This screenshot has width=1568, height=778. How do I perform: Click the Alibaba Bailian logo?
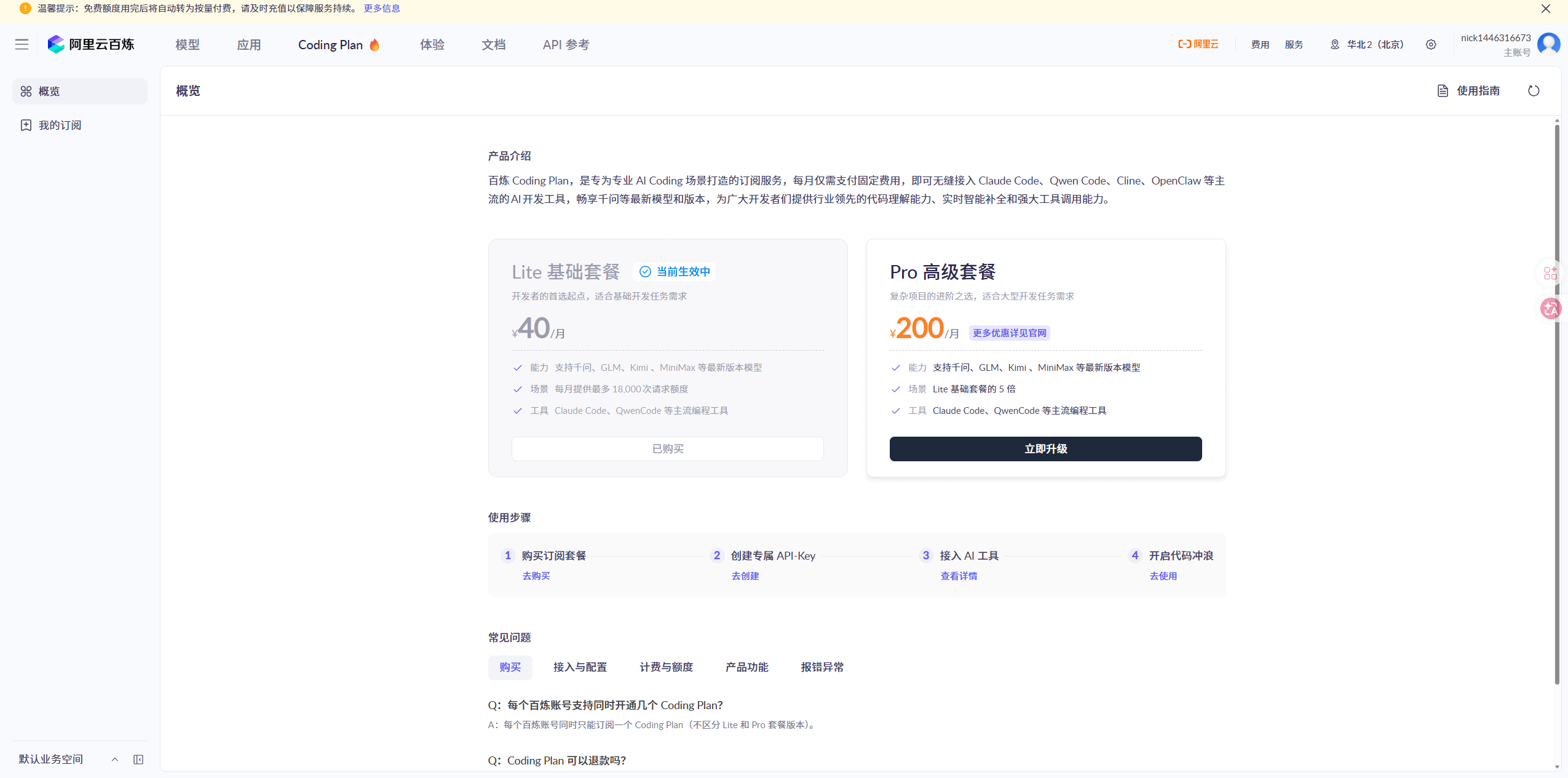(x=91, y=44)
